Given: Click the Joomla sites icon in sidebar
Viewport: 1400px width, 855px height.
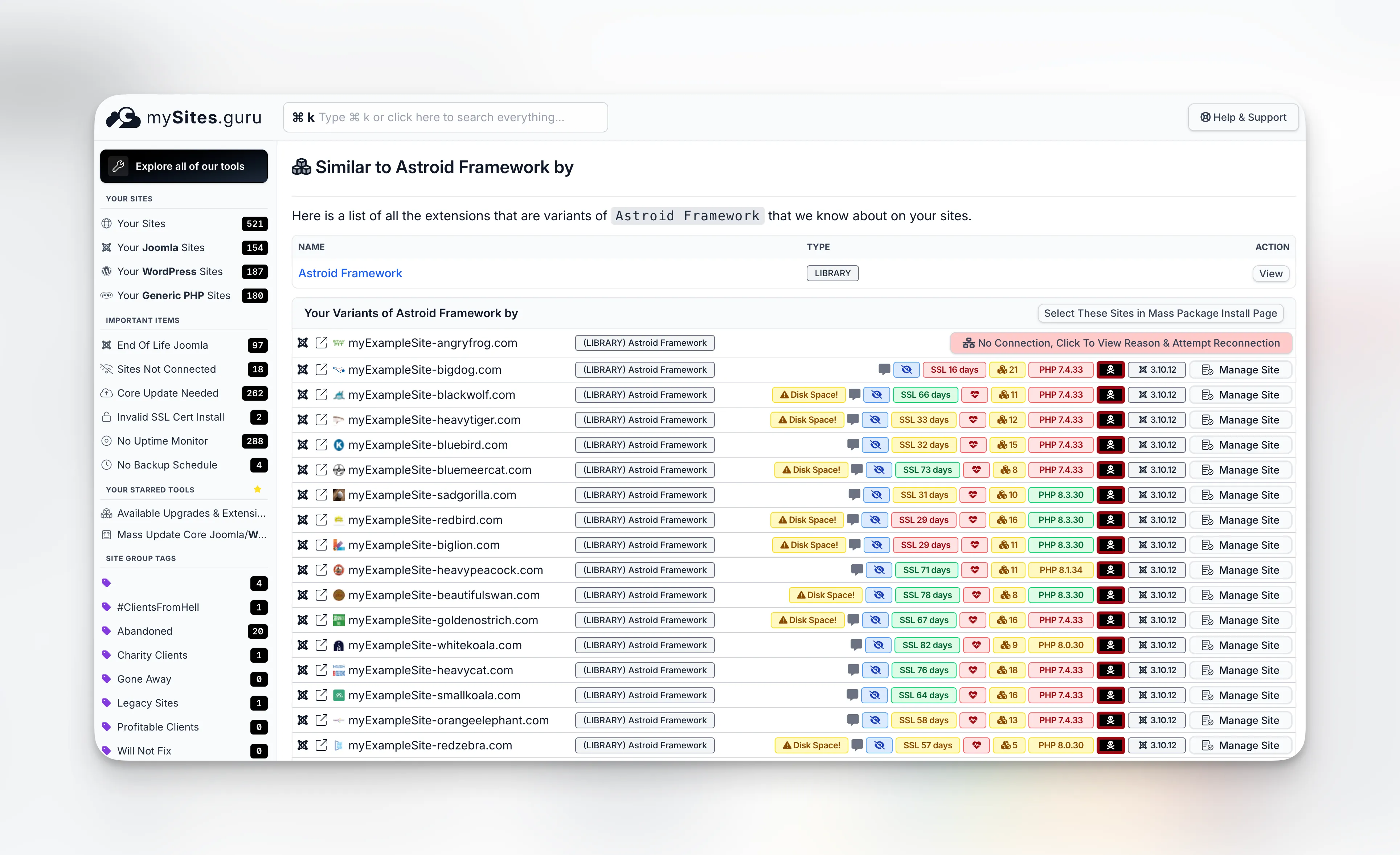Looking at the screenshot, I should (x=107, y=247).
